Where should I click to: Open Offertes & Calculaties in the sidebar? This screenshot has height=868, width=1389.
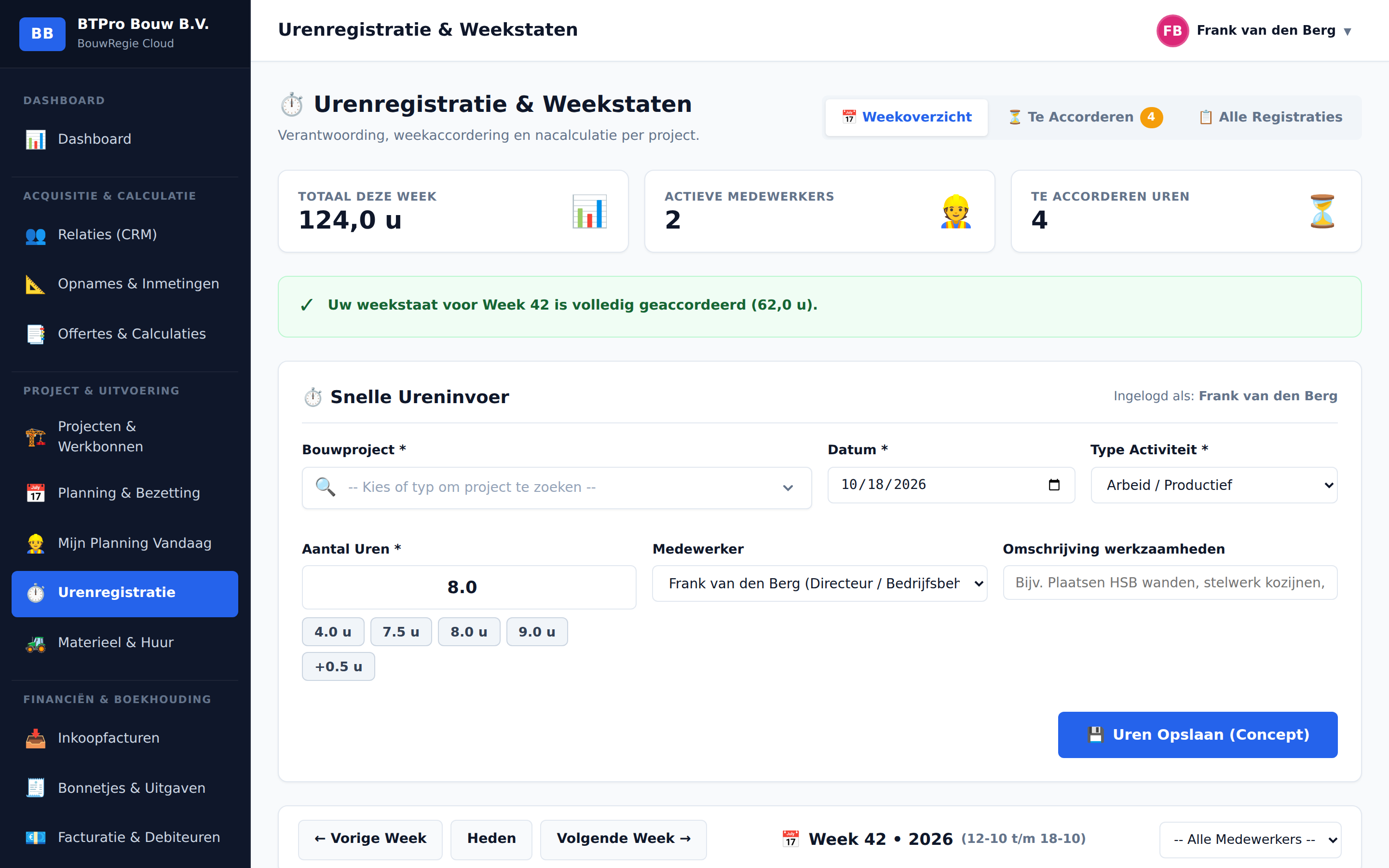(x=124, y=334)
